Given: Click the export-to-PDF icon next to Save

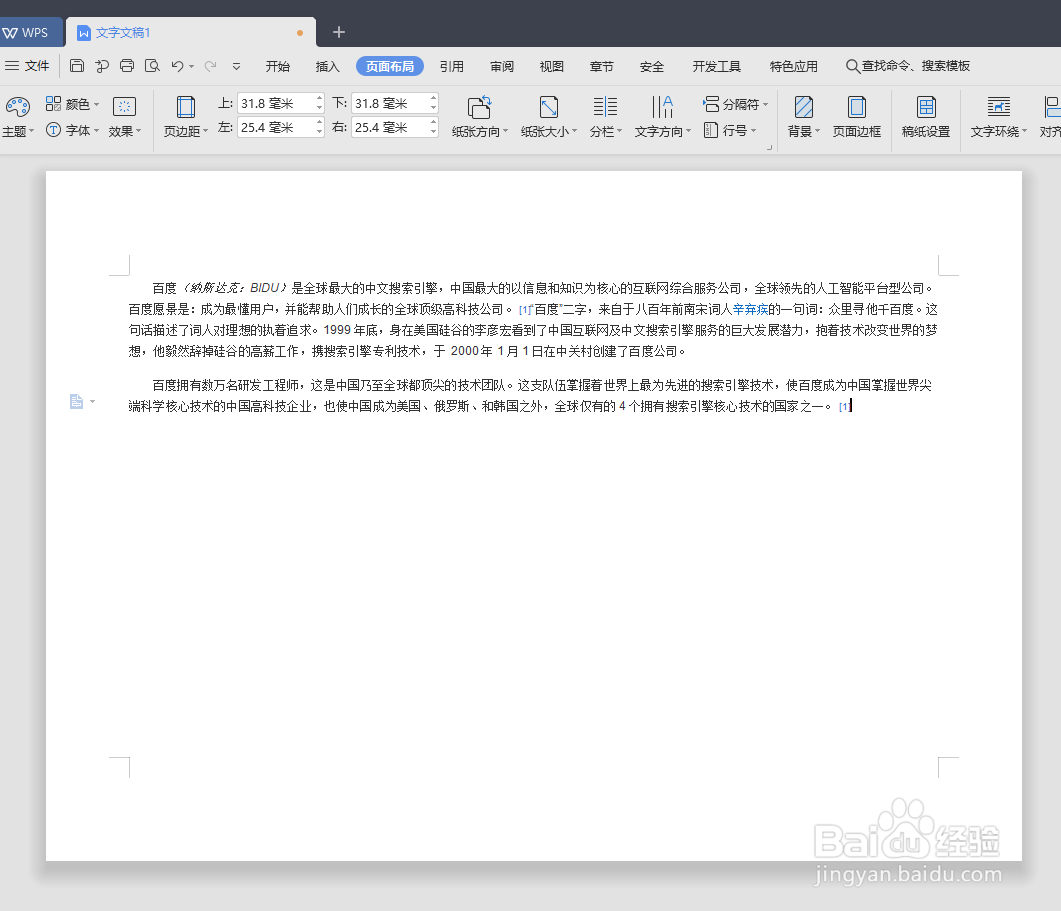Looking at the screenshot, I should pos(102,66).
